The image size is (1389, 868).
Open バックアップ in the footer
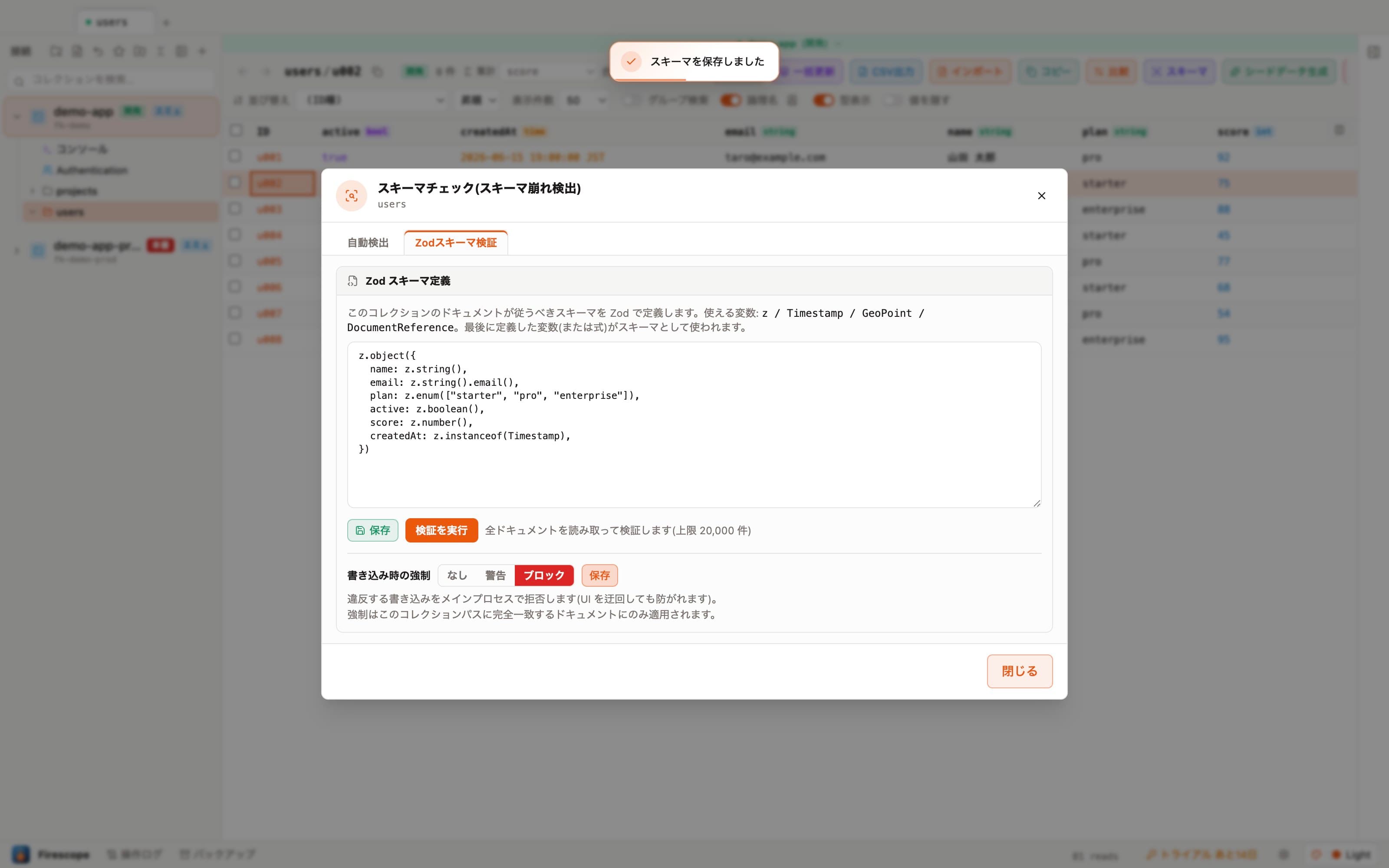point(218,854)
